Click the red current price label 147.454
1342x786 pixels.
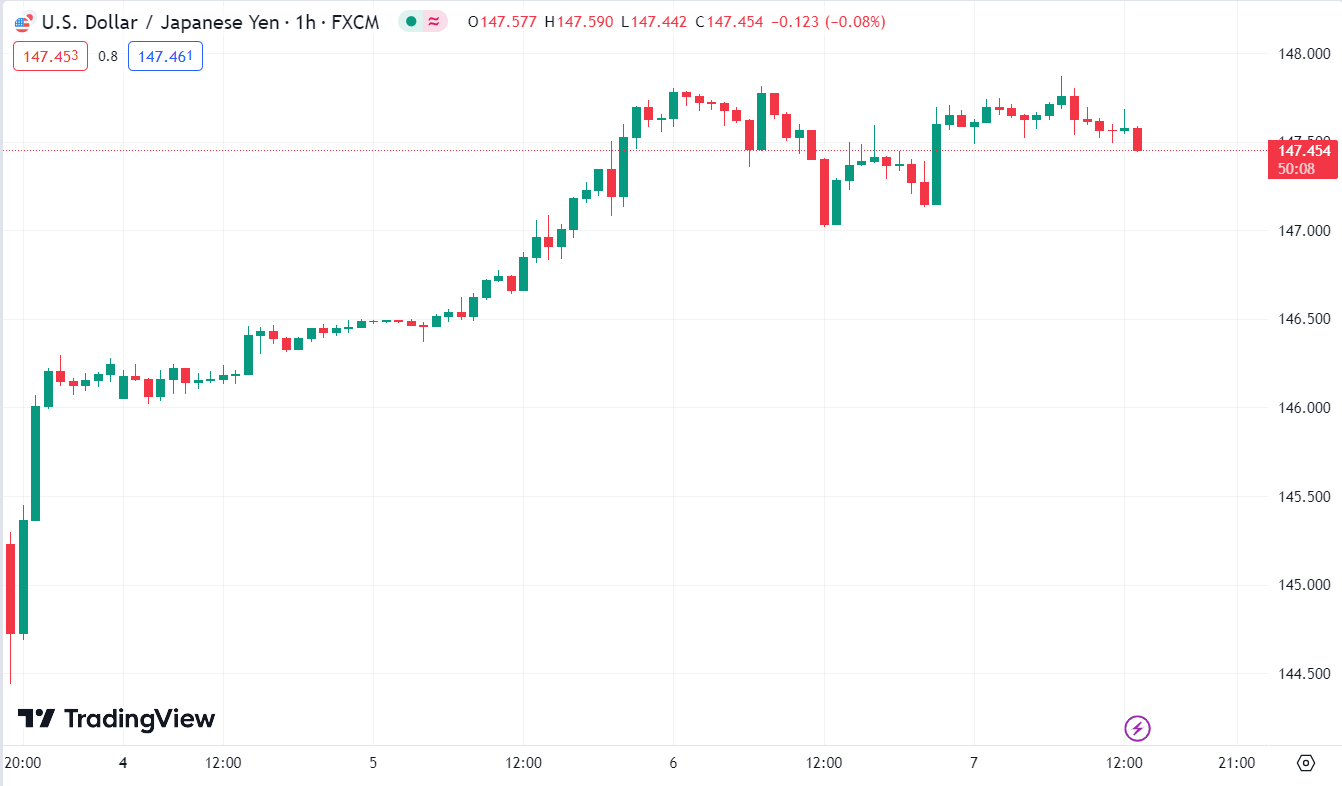pos(1302,151)
